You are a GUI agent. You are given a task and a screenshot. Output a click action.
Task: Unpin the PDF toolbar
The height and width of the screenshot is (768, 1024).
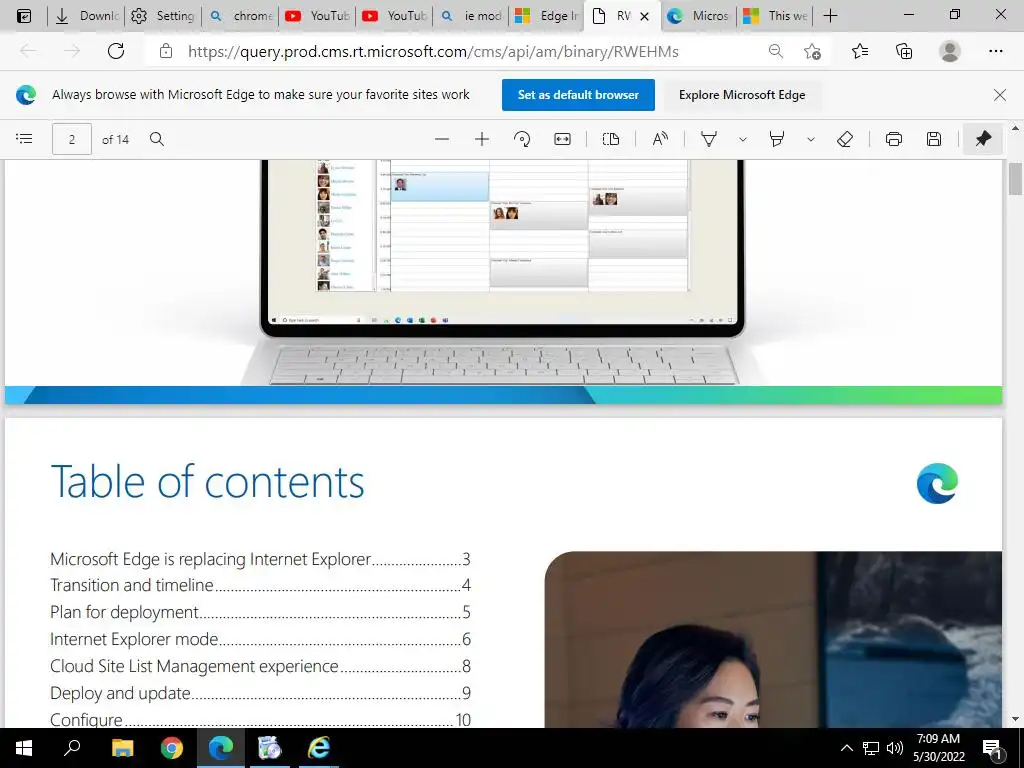983,138
